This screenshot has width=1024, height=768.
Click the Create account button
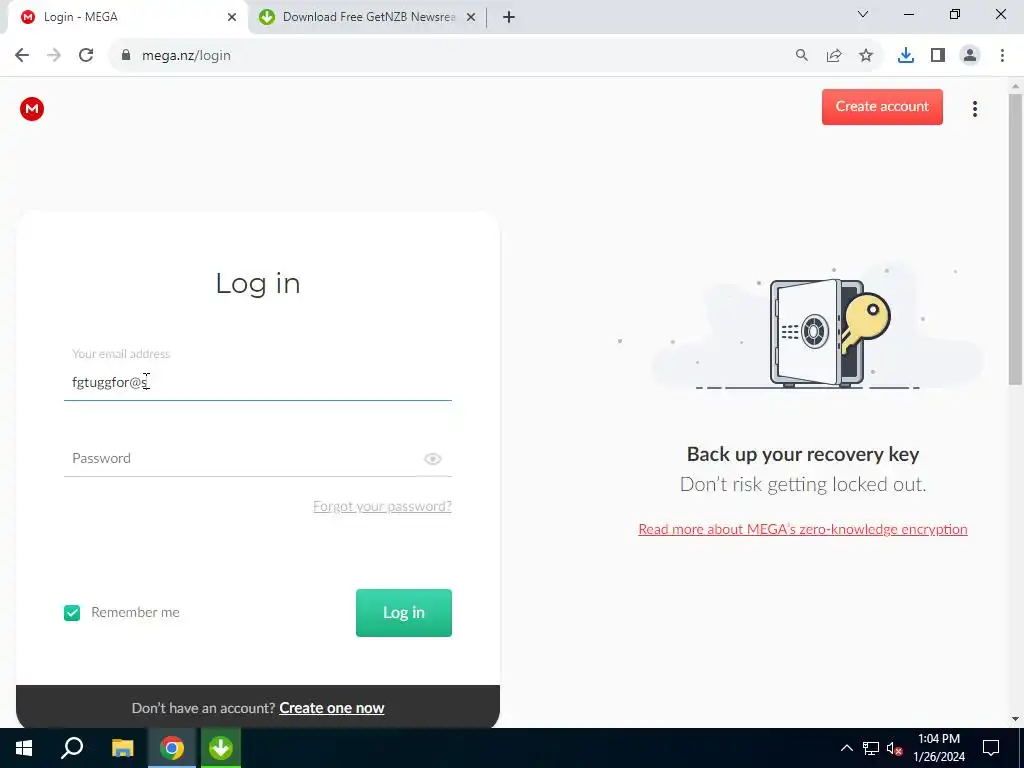pyautogui.click(x=882, y=106)
